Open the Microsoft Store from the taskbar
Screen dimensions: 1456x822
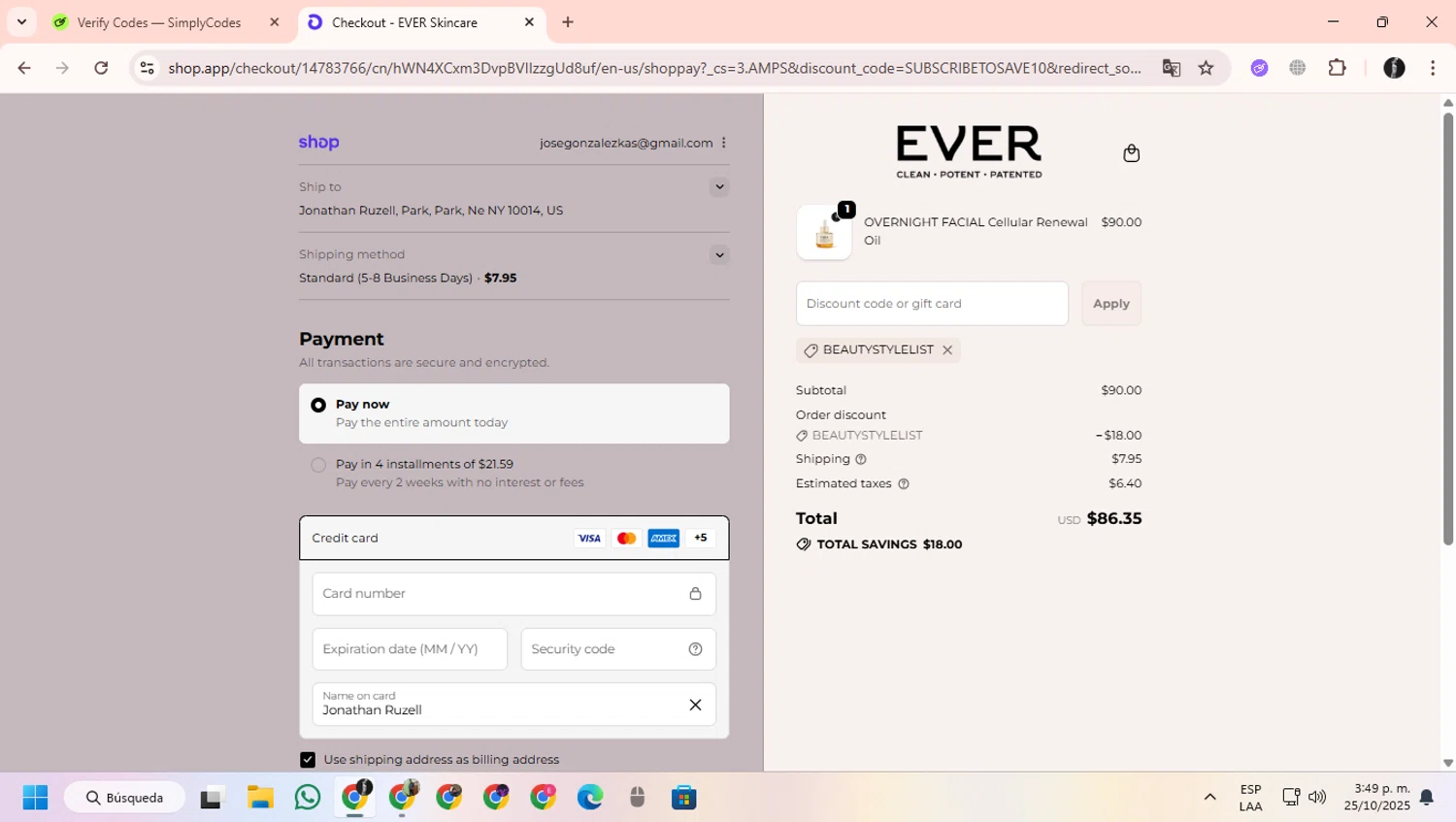(x=684, y=797)
